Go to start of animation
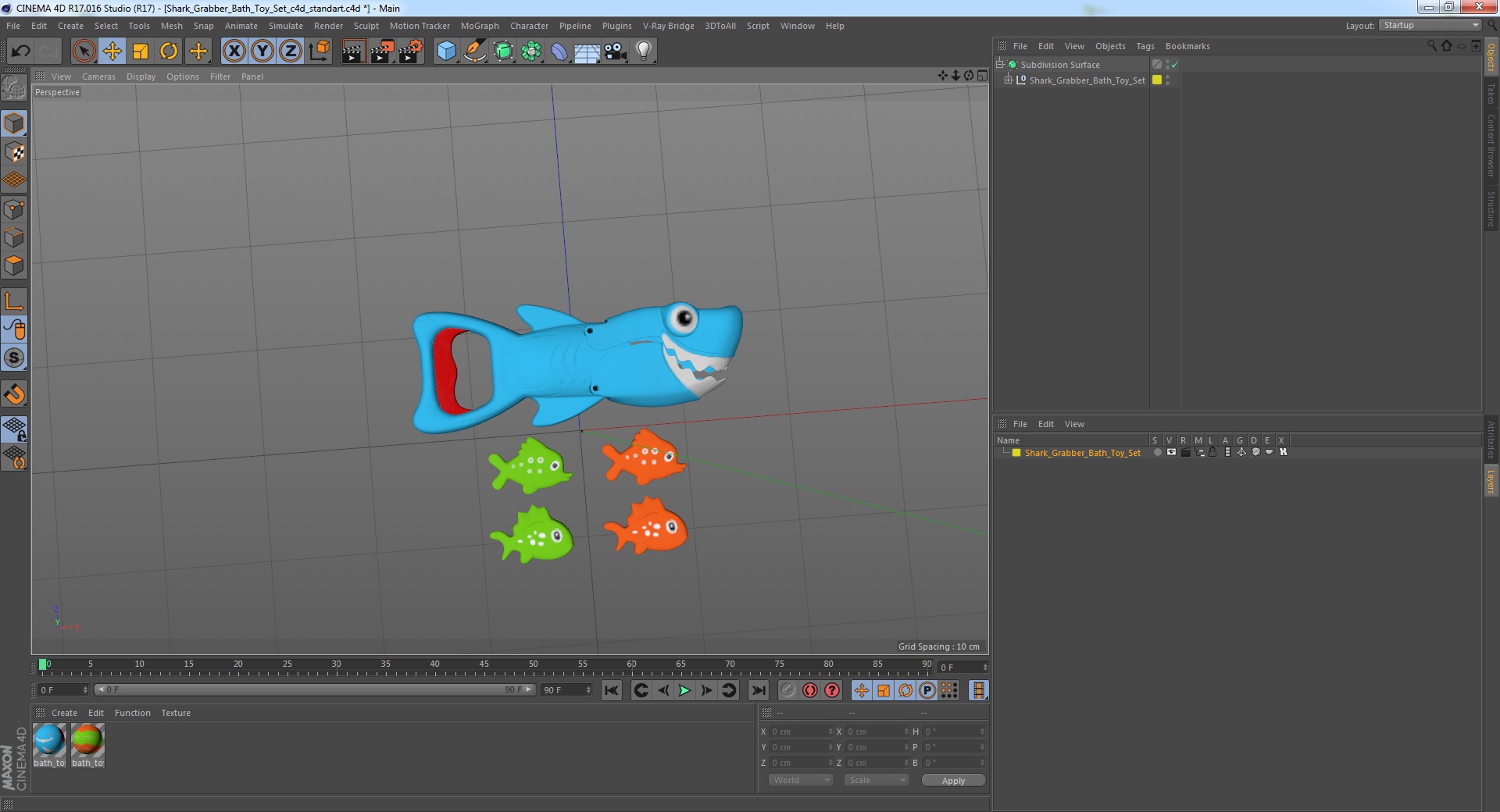1500x812 pixels. pyautogui.click(x=612, y=690)
